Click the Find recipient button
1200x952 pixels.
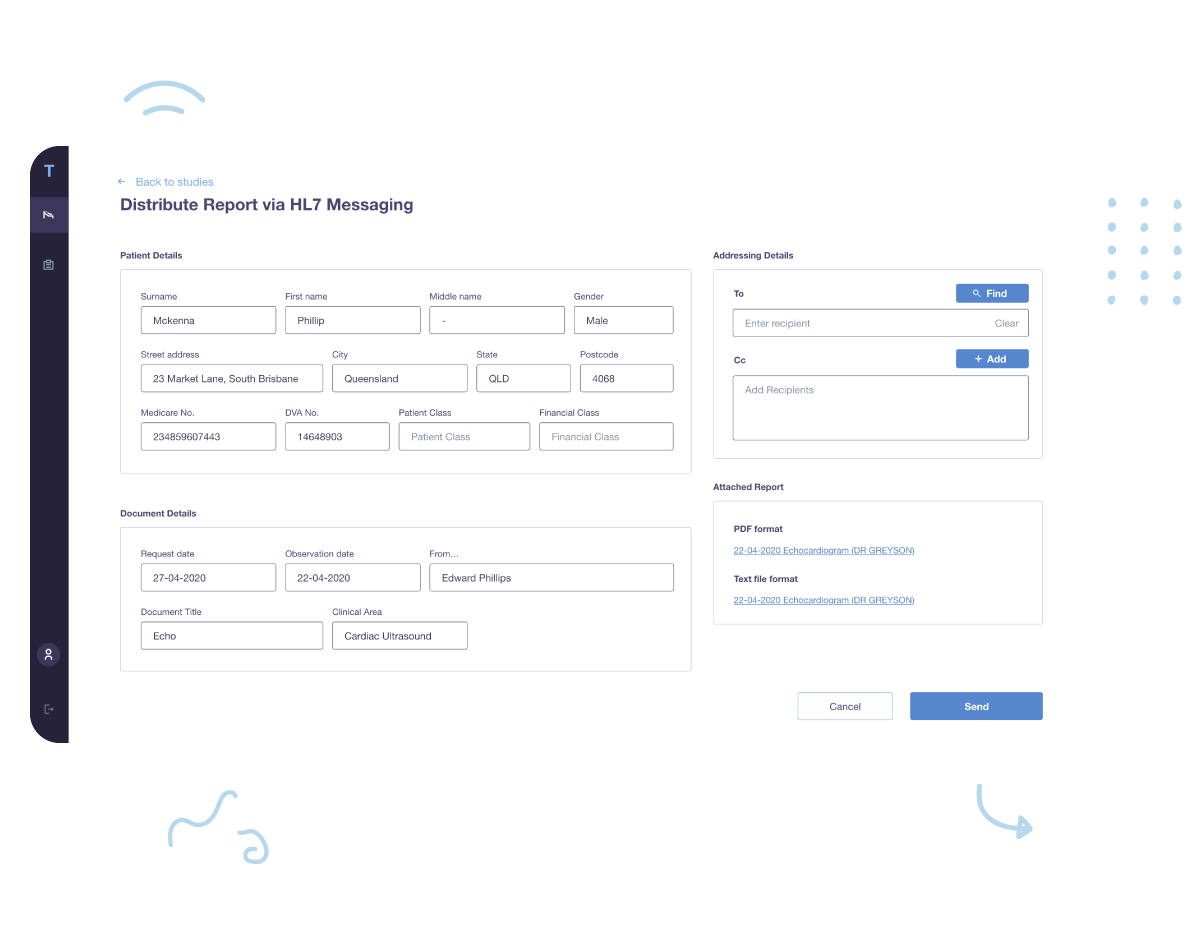[x=992, y=293]
